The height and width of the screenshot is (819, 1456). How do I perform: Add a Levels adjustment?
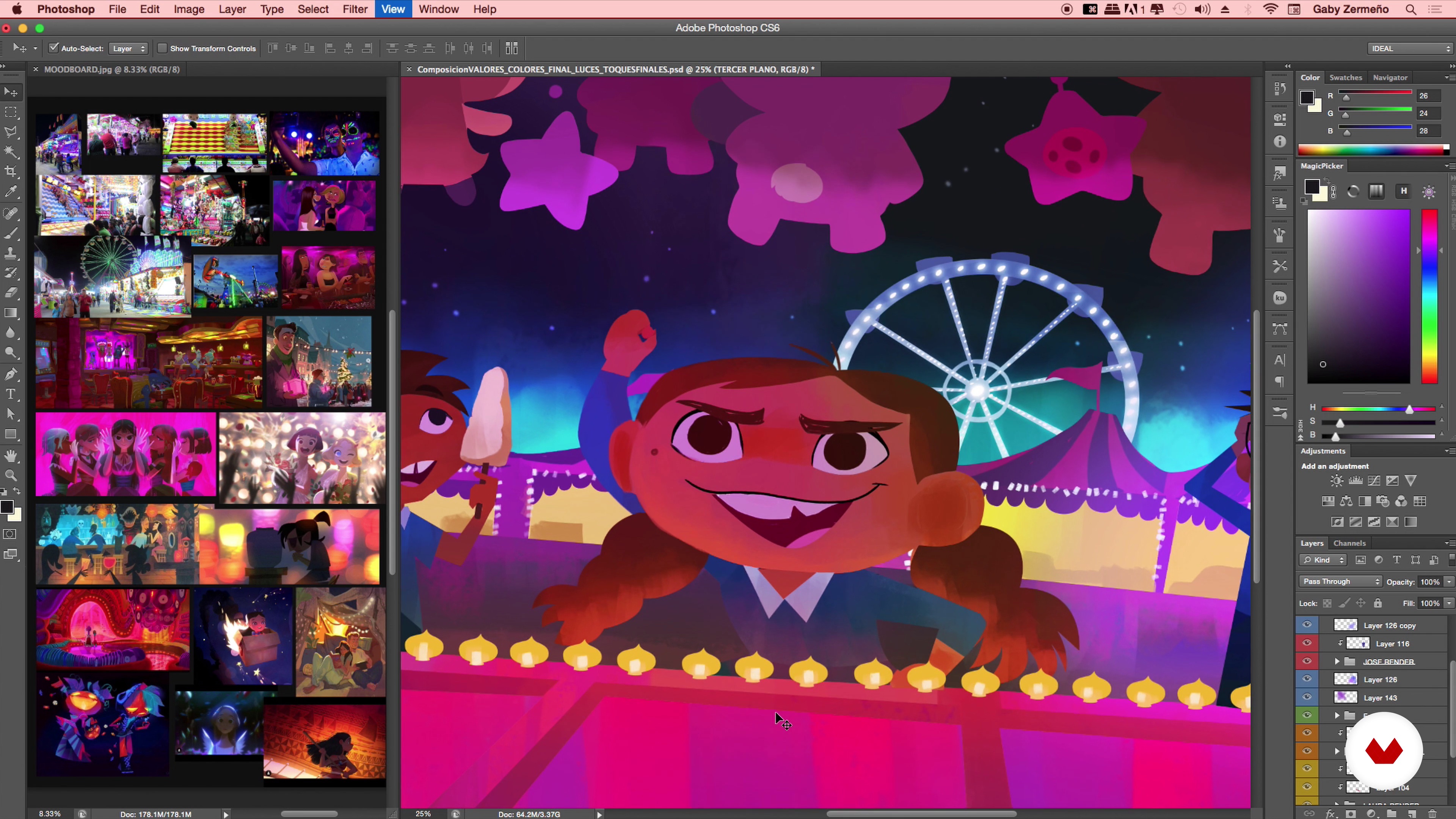(x=1356, y=480)
